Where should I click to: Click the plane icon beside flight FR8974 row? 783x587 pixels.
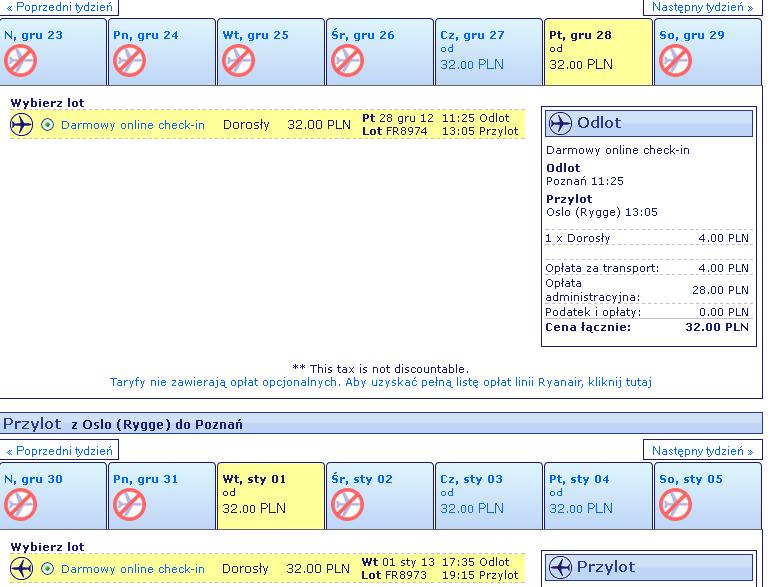[x=21, y=124]
